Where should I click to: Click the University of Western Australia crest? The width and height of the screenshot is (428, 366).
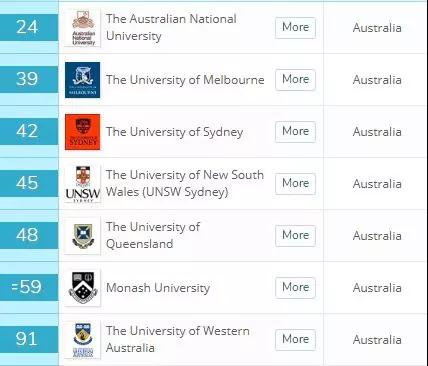point(82,340)
